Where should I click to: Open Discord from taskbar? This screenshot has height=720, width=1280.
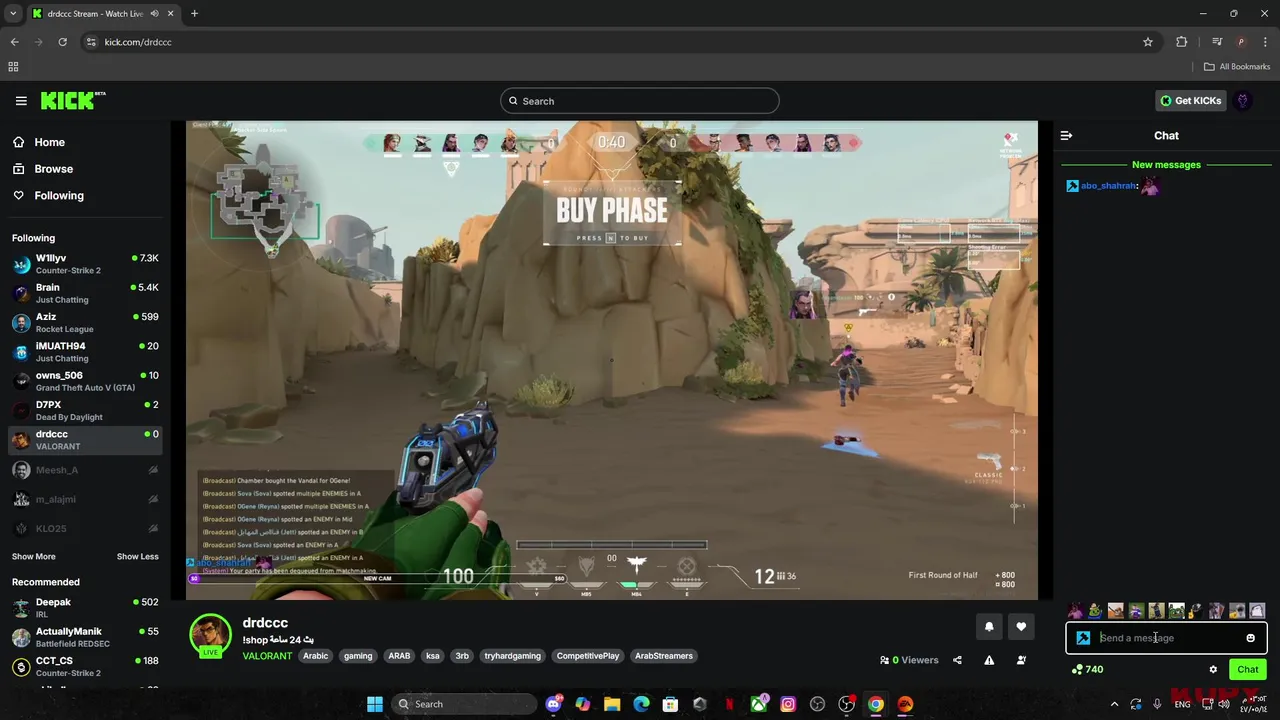tap(554, 704)
